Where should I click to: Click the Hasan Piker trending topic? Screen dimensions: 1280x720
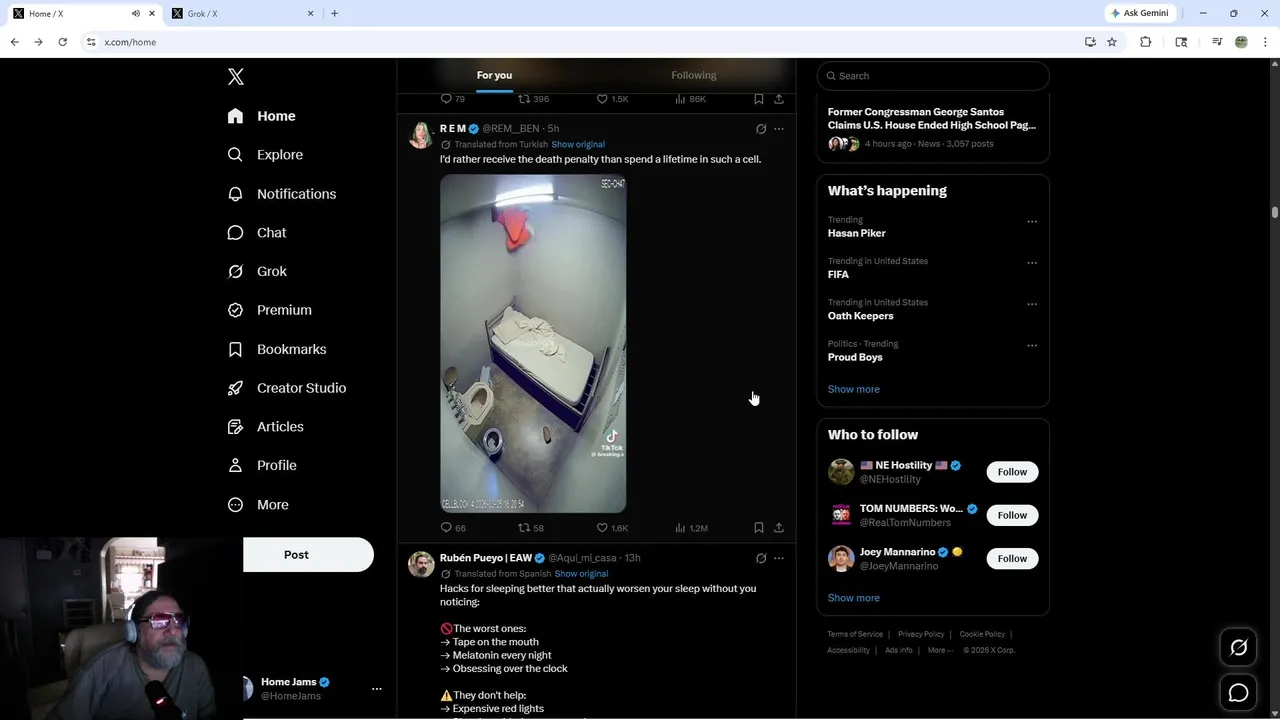857,233
